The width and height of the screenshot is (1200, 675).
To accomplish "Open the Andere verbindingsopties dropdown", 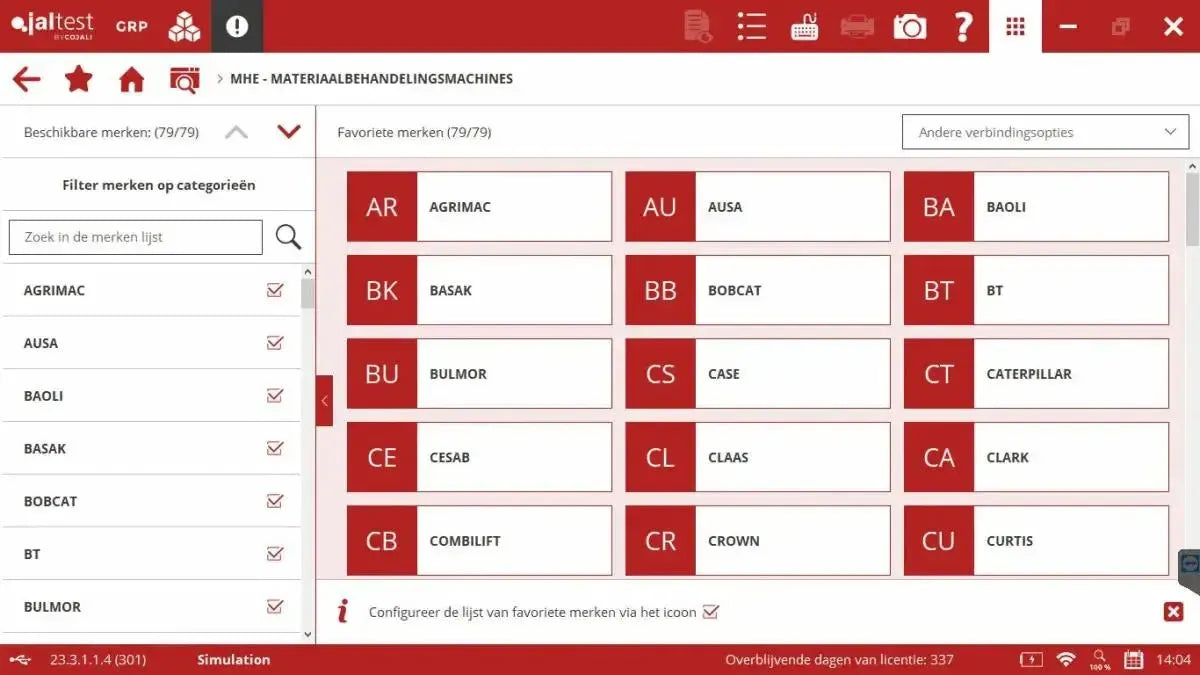I will click(x=1044, y=131).
